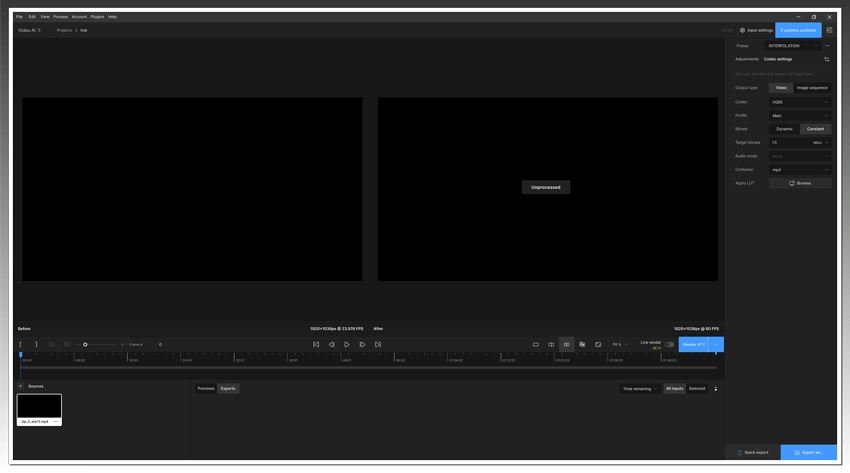Click the Render preview button

coord(694,345)
